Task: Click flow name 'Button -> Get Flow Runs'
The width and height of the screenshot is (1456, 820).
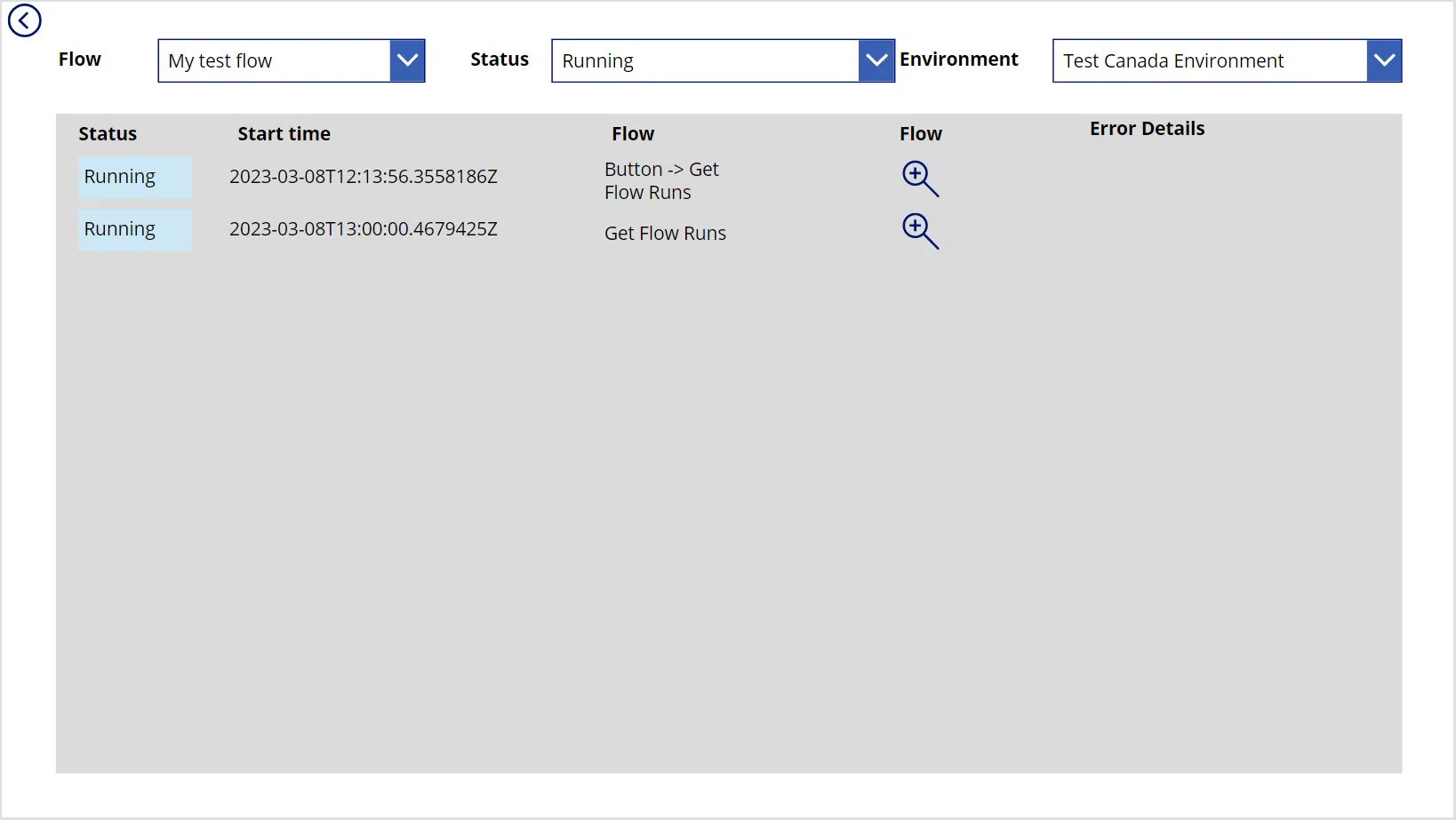Action: [661, 180]
